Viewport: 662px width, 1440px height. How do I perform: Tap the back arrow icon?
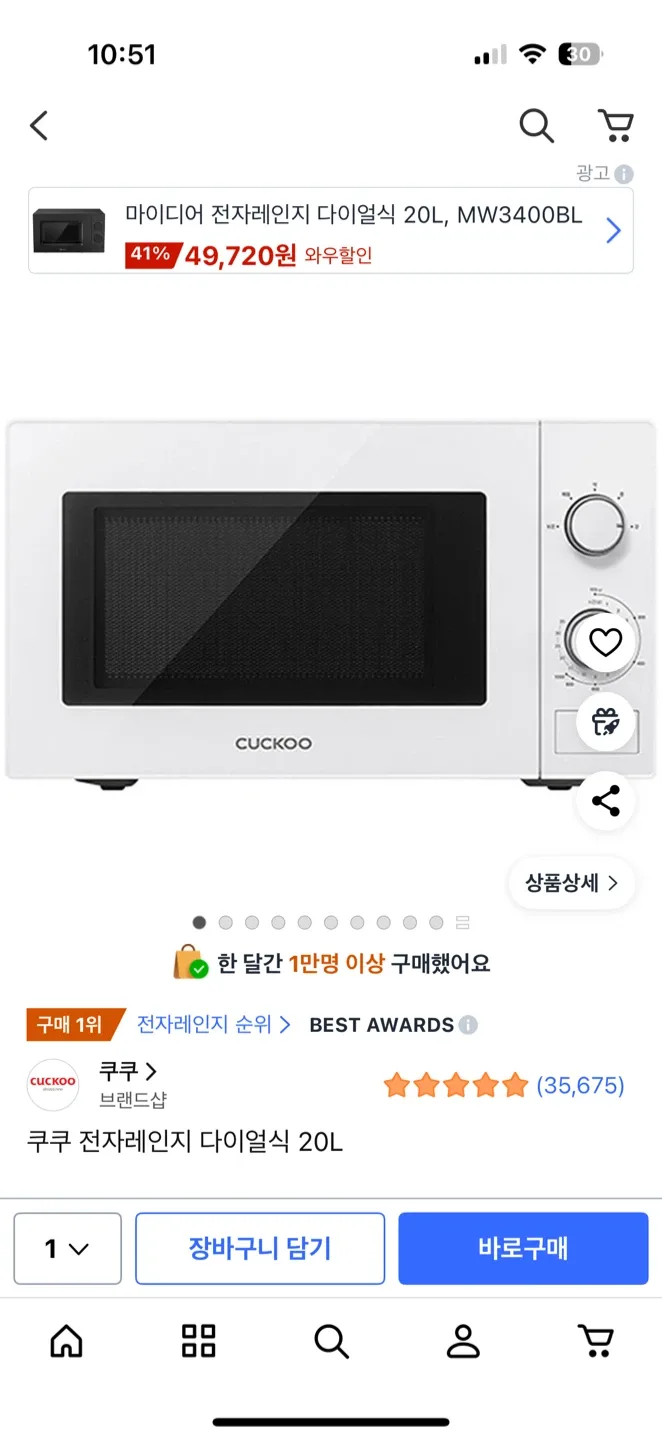(39, 126)
